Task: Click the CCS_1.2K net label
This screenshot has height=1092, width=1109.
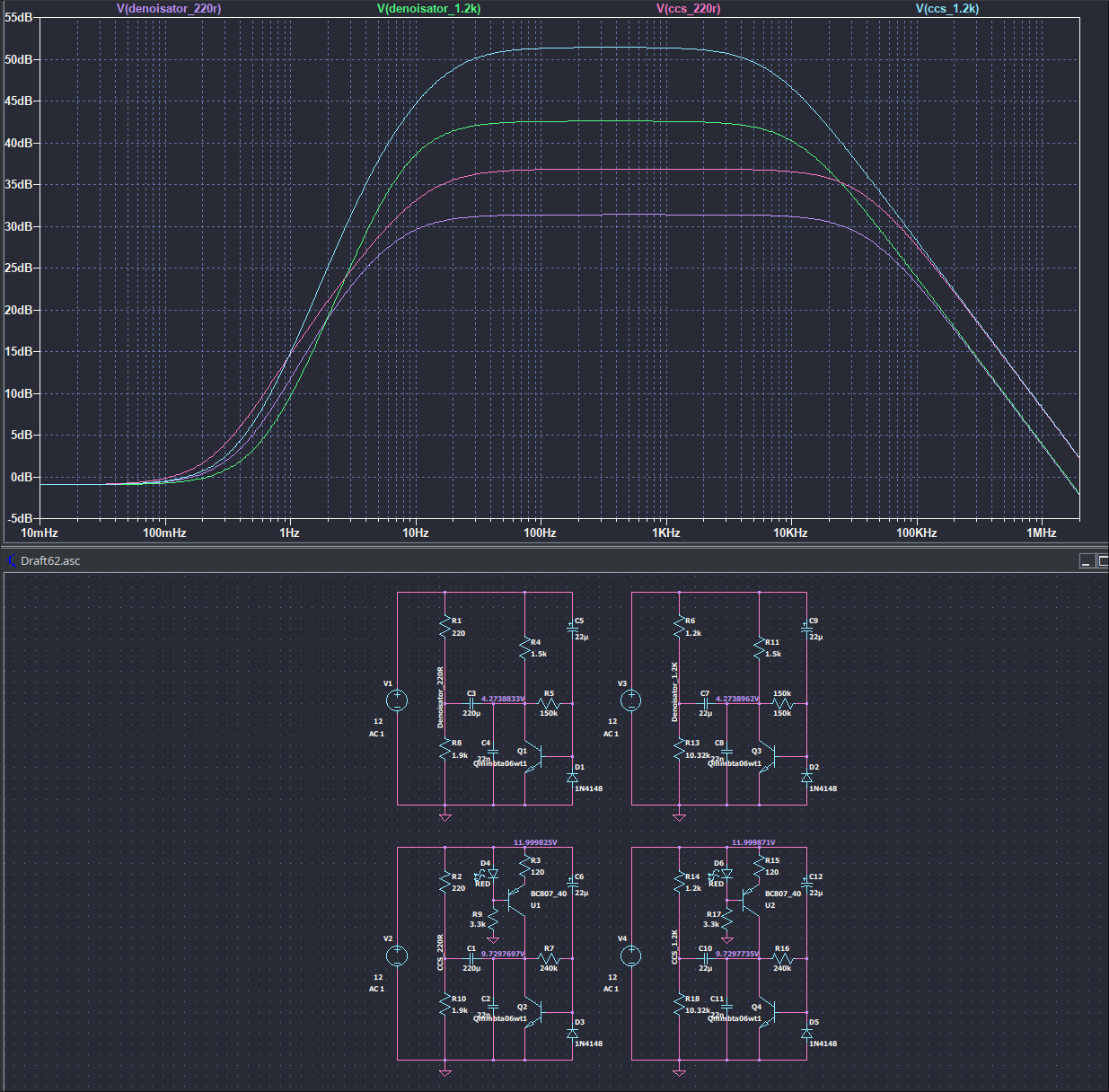Action: tap(674, 947)
